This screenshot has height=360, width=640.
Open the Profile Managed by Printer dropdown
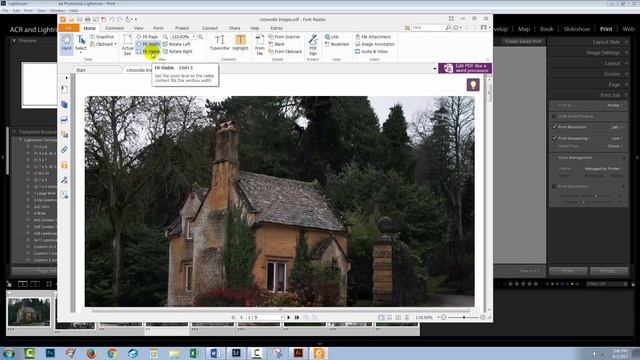(603, 169)
